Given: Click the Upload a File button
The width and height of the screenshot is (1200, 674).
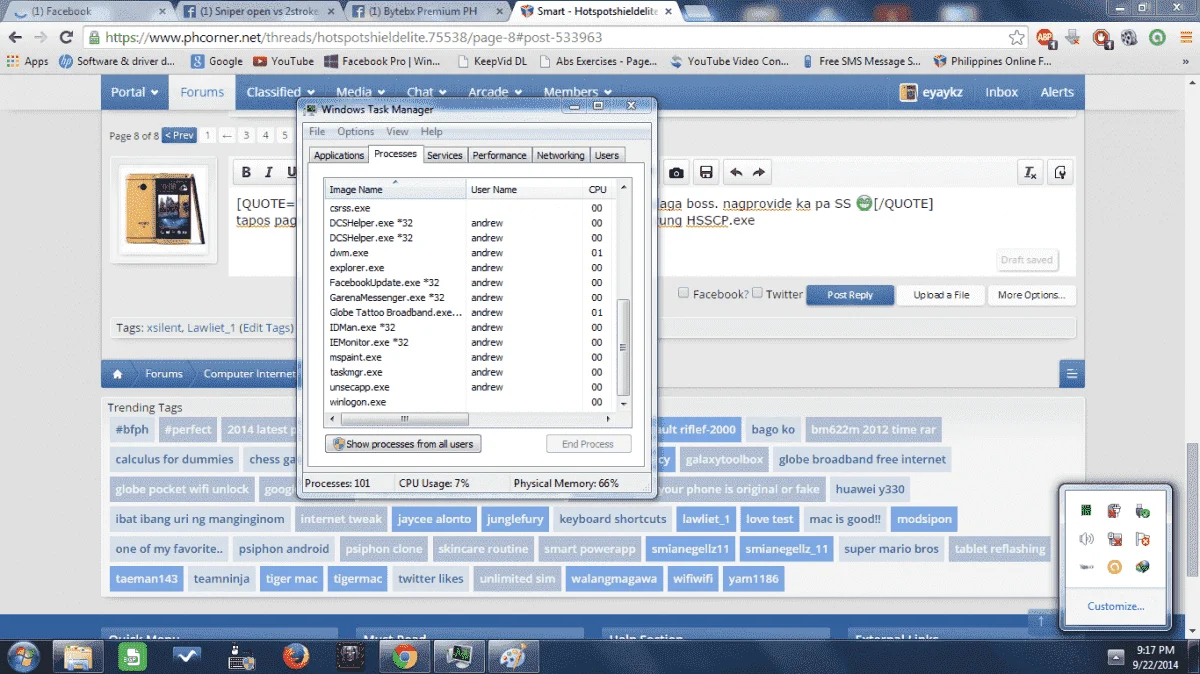Looking at the screenshot, I should [941, 295].
